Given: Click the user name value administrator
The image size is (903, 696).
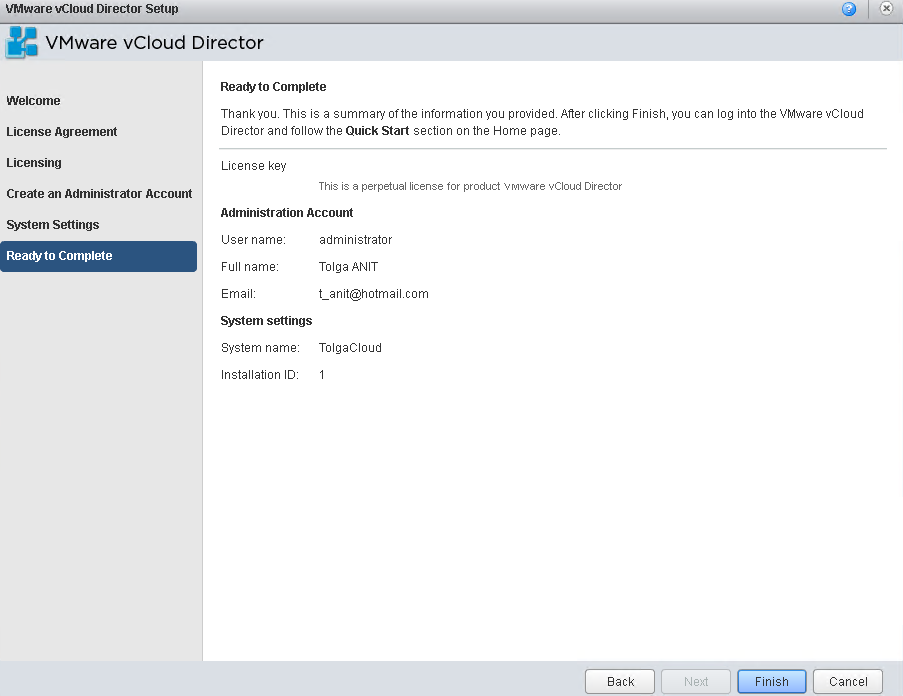Looking at the screenshot, I should coord(355,240).
